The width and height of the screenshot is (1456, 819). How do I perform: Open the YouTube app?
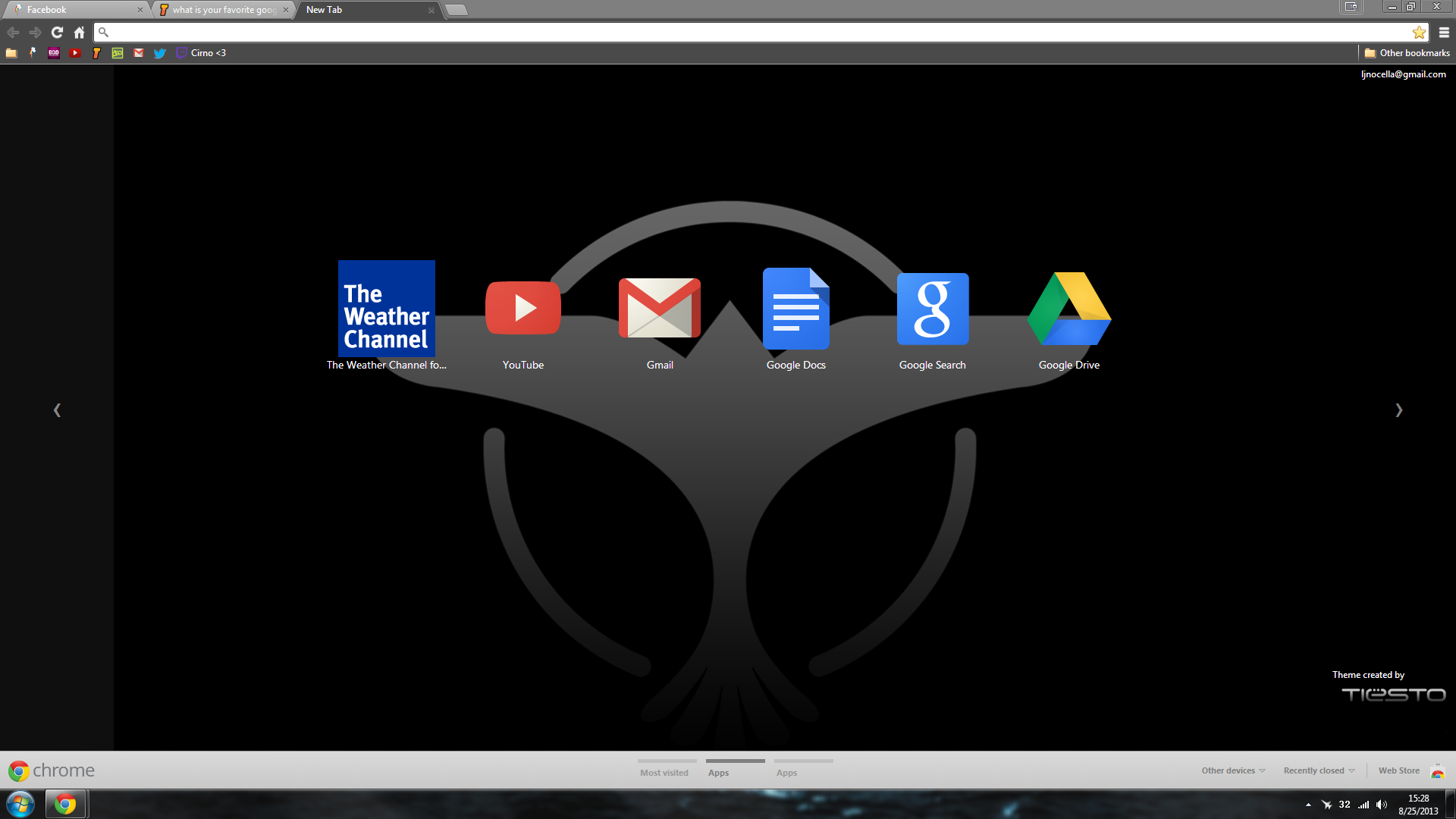(522, 309)
